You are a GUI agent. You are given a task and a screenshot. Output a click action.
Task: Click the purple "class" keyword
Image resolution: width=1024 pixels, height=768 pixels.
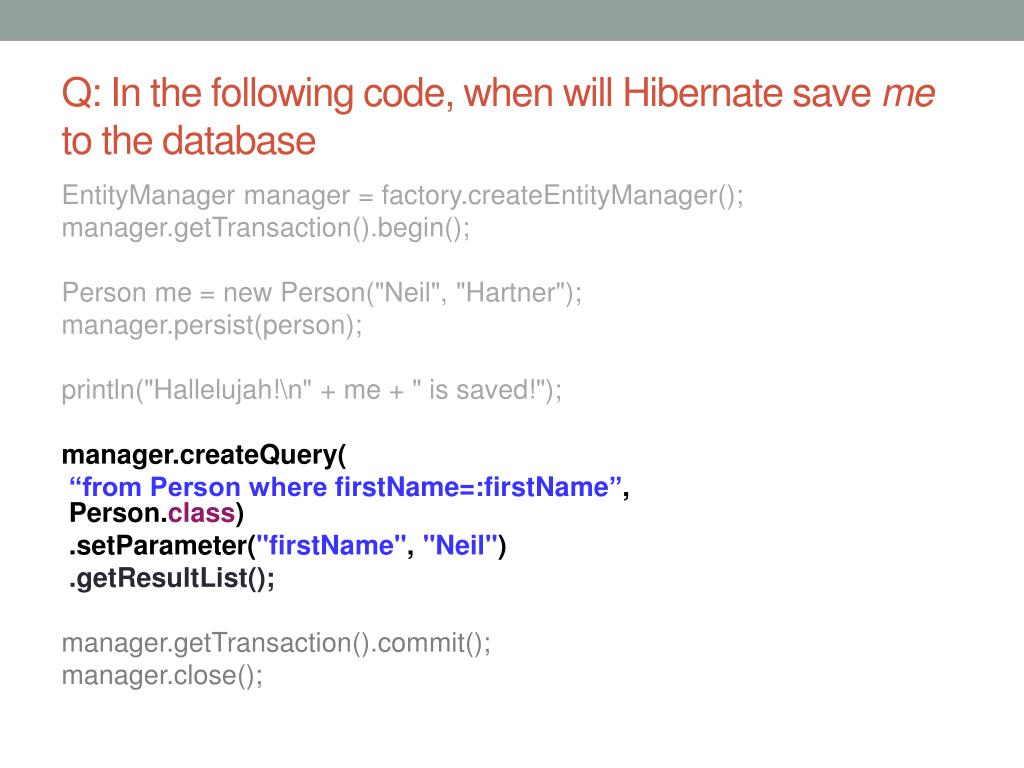(x=201, y=514)
